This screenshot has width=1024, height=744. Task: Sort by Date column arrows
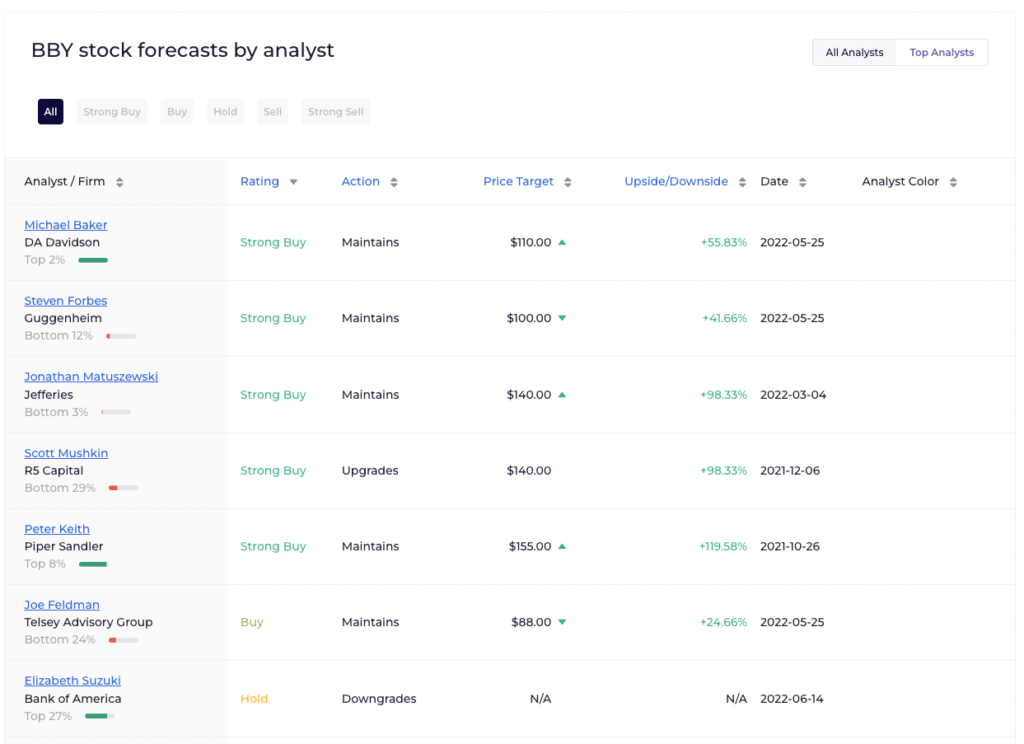click(803, 182)
